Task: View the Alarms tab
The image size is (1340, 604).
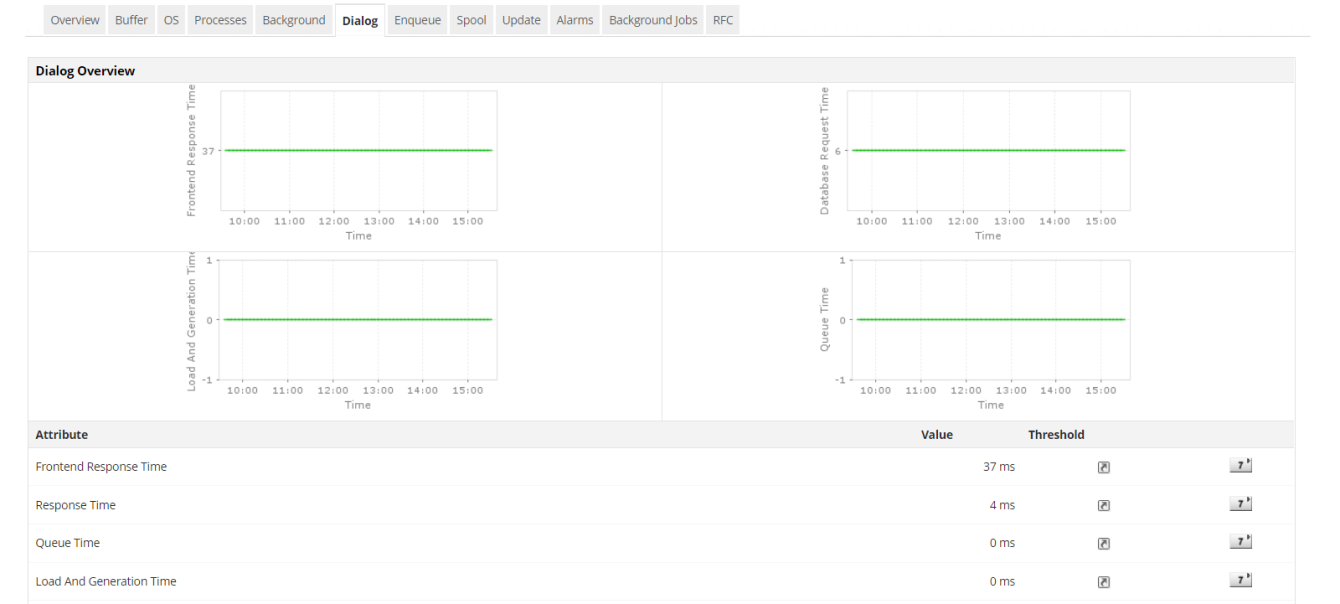Action: coord(574,19)
